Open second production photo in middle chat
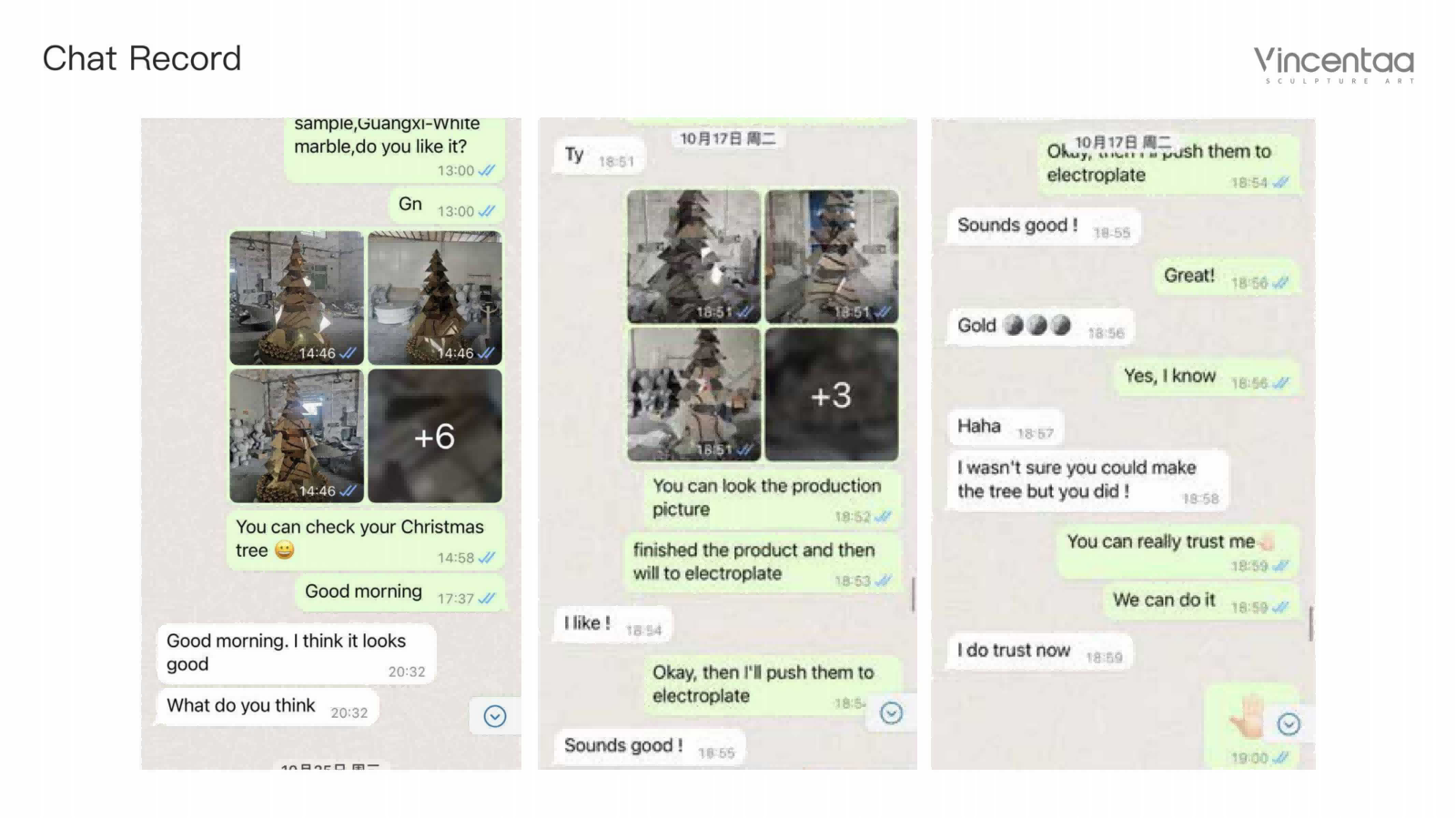The width and height of the screenshot is (1456, 818). point(831,257)
